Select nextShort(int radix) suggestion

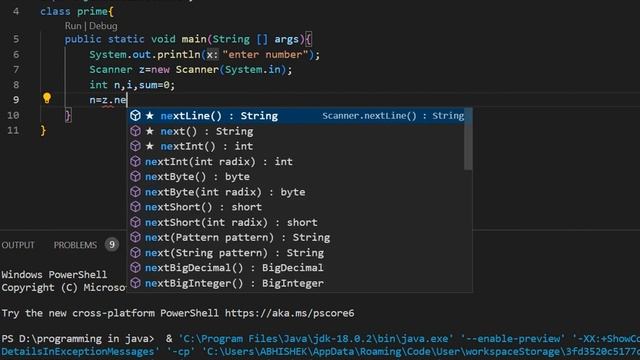pos(297,222)
